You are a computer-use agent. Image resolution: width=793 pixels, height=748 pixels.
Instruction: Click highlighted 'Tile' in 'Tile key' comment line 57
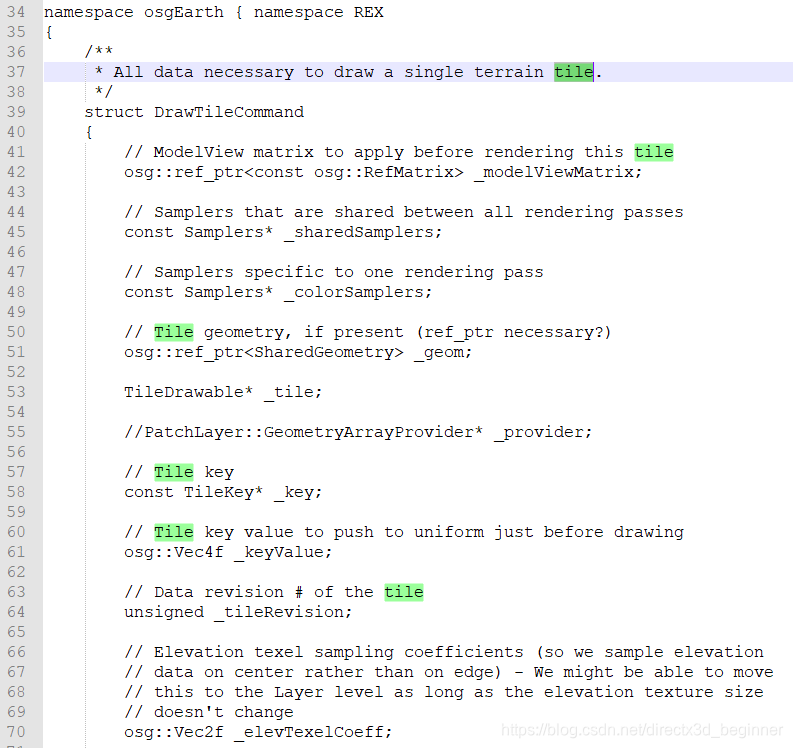(174, 472)
